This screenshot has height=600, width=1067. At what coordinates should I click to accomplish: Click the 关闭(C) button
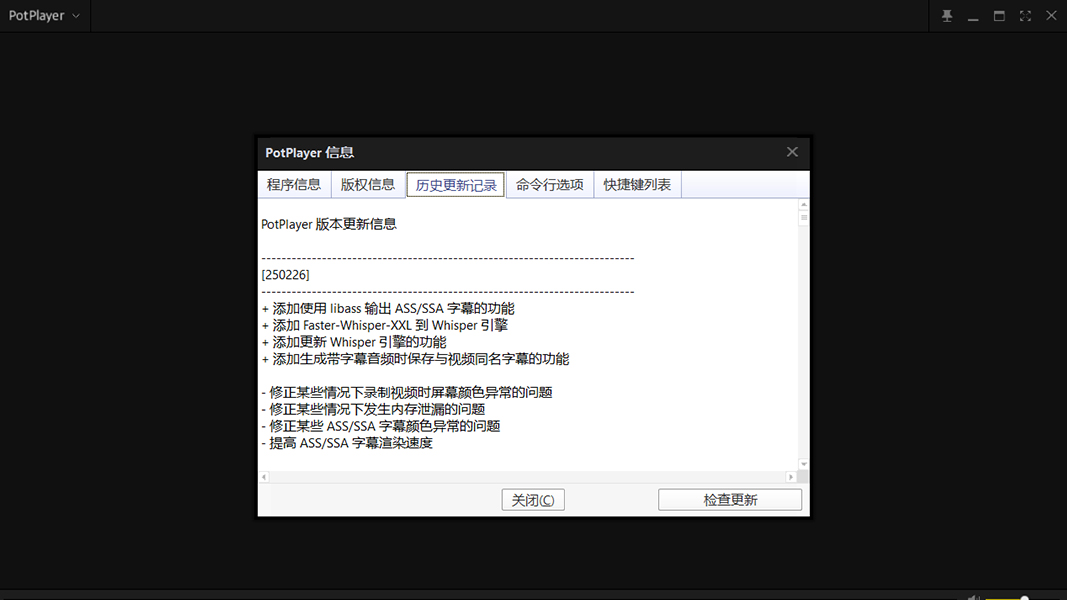(x=533, y=500)
